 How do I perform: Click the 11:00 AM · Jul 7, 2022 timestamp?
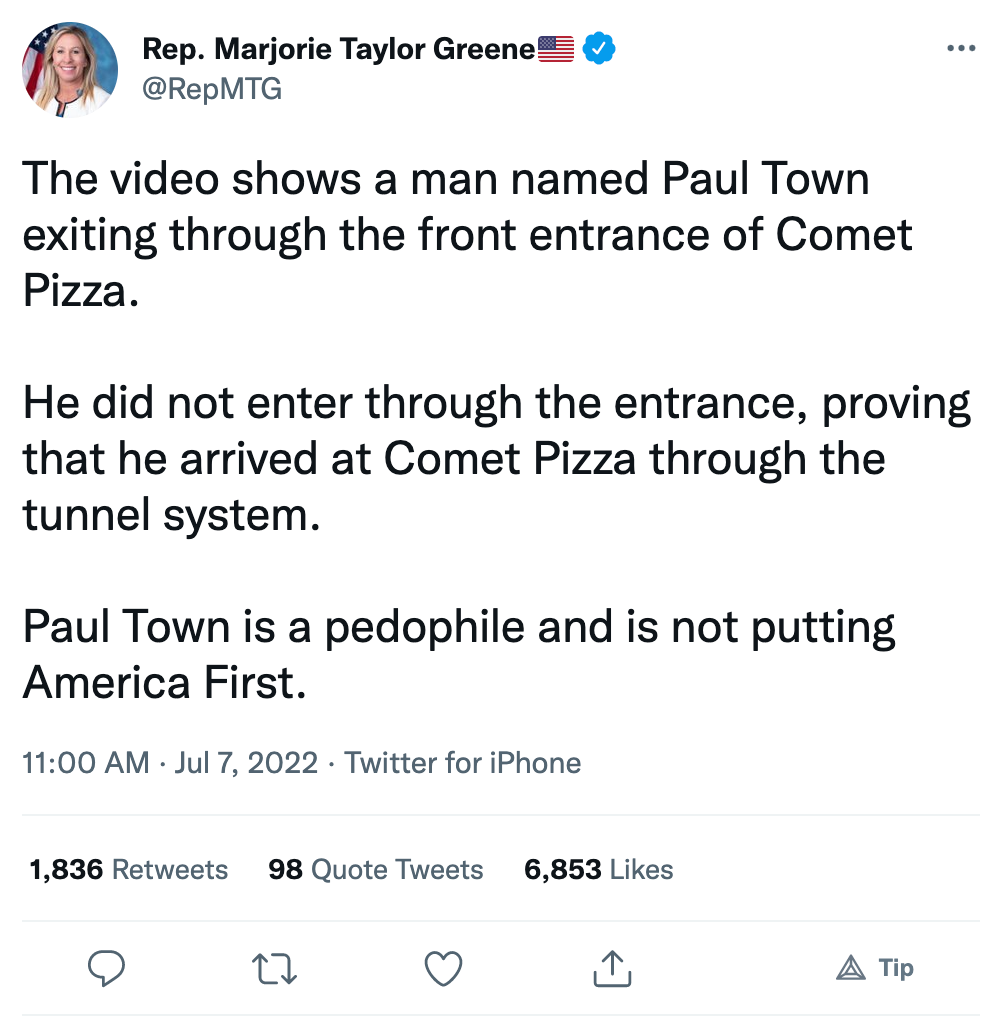170,763
